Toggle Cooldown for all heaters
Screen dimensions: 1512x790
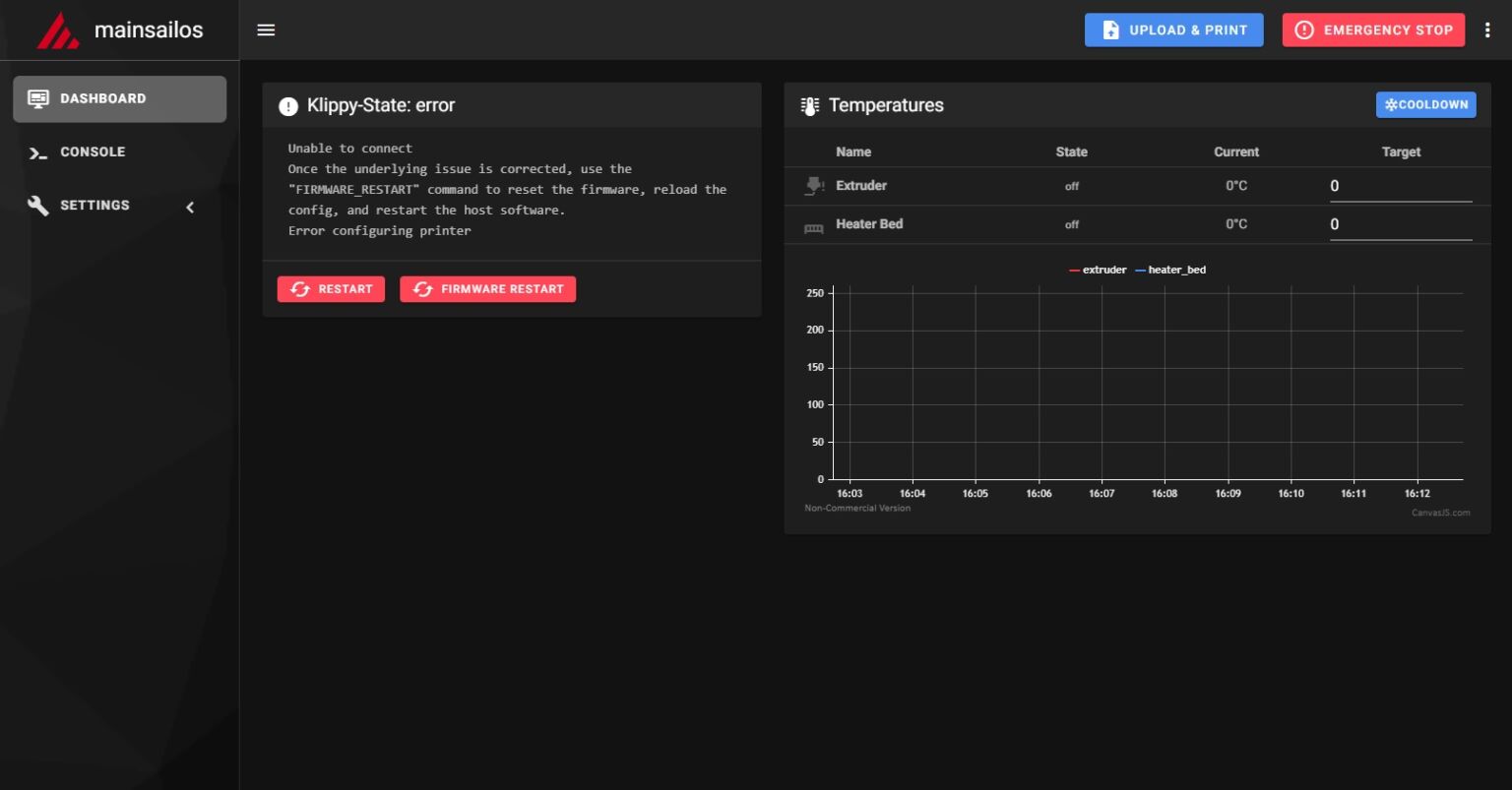pos(1424,104)
